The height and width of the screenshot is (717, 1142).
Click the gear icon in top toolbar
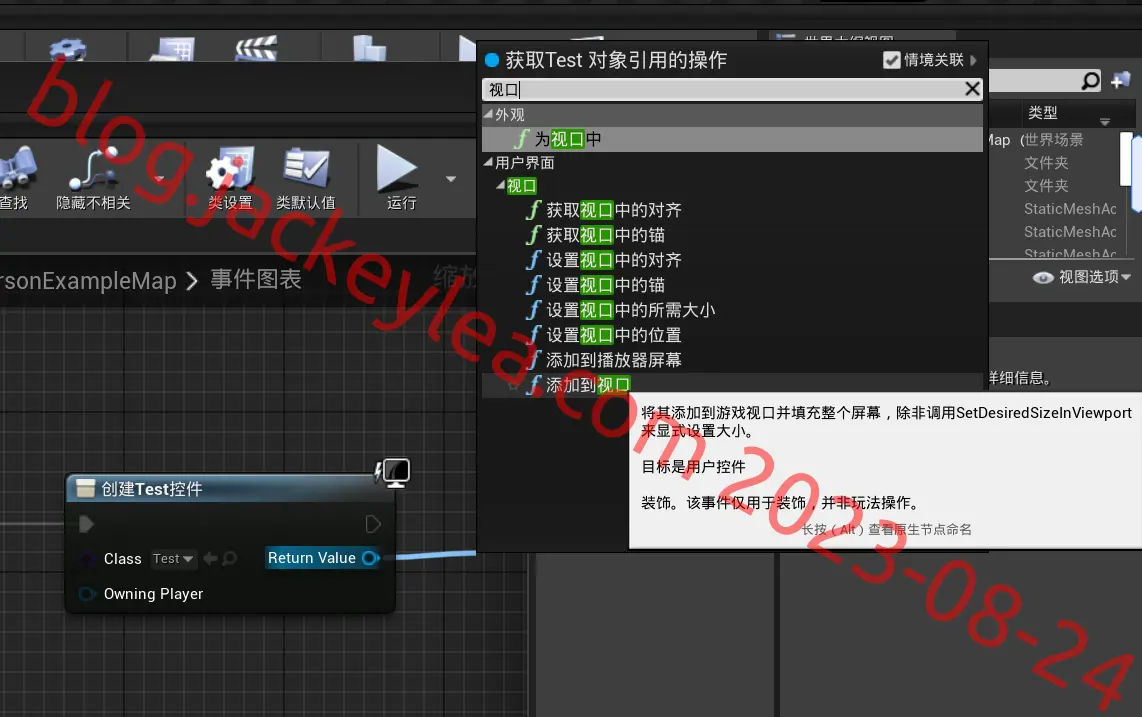pos(68,50)
